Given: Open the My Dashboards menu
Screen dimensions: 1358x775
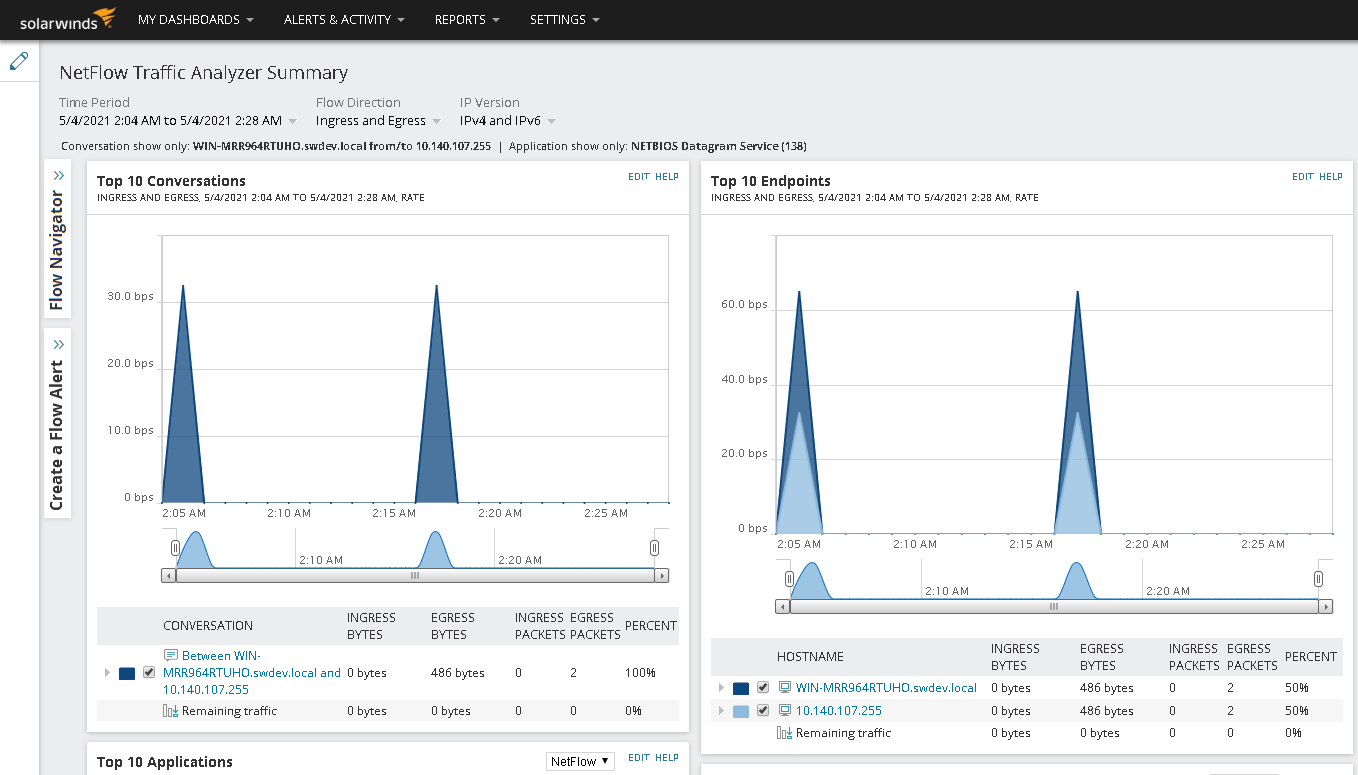Looking at the screenshot, I should click(x=196, y=19).
